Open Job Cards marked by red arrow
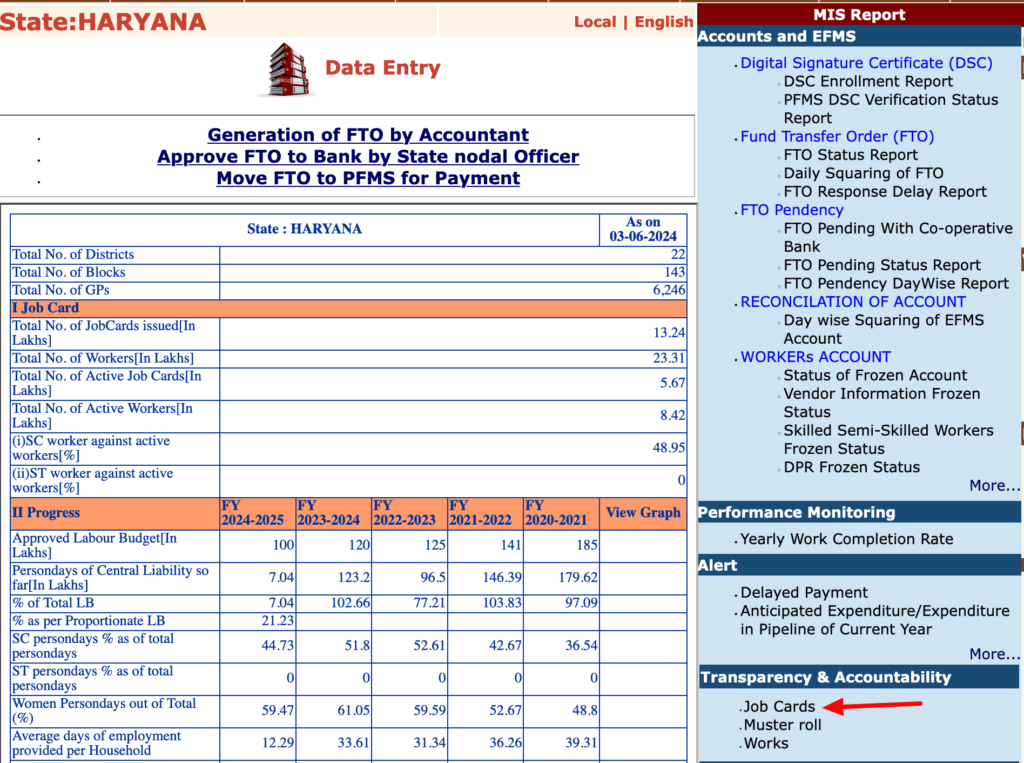 click(x=778, y=706)
